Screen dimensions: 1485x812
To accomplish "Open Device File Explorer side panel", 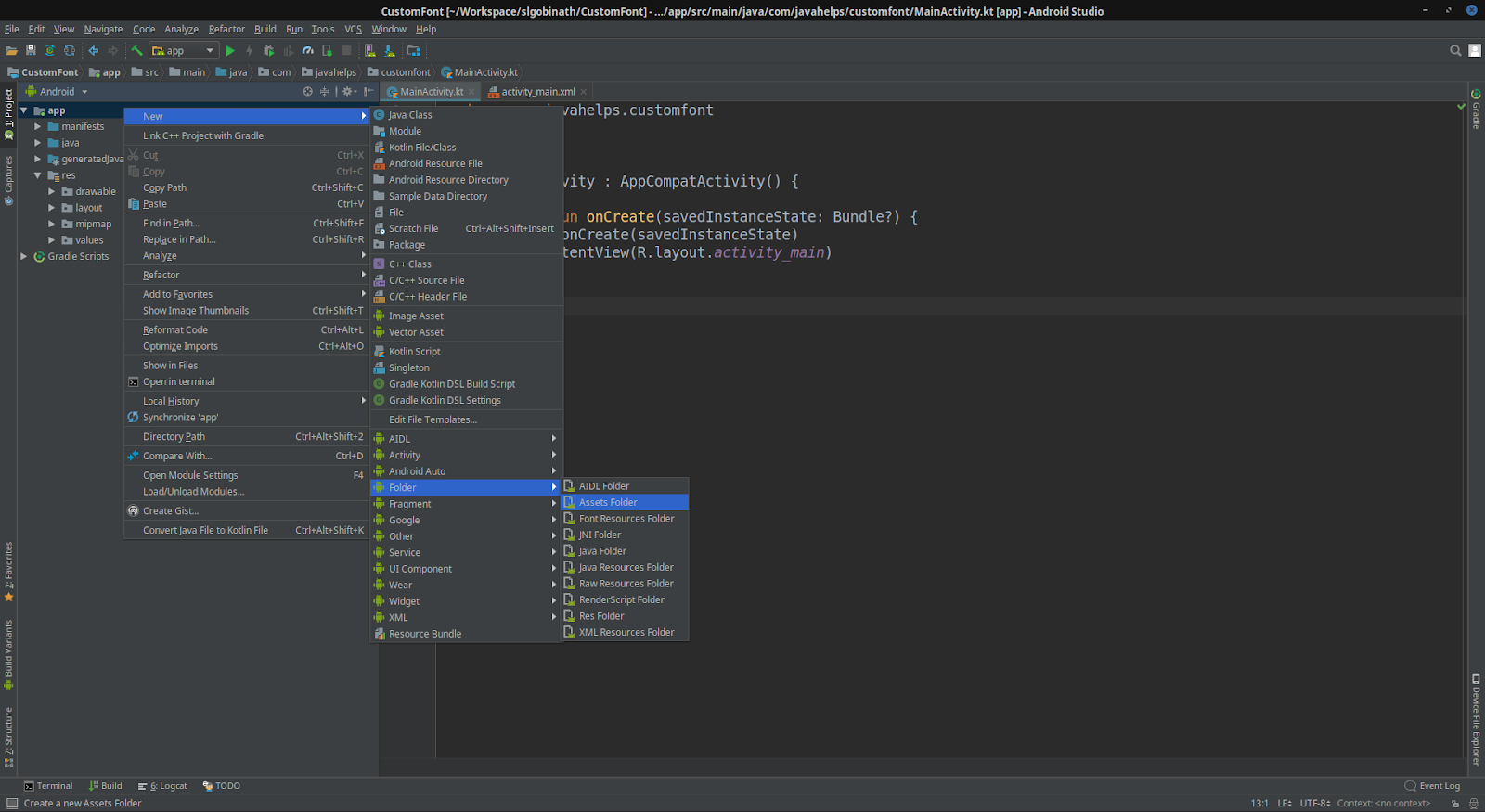I will [x=1476, y=719].
